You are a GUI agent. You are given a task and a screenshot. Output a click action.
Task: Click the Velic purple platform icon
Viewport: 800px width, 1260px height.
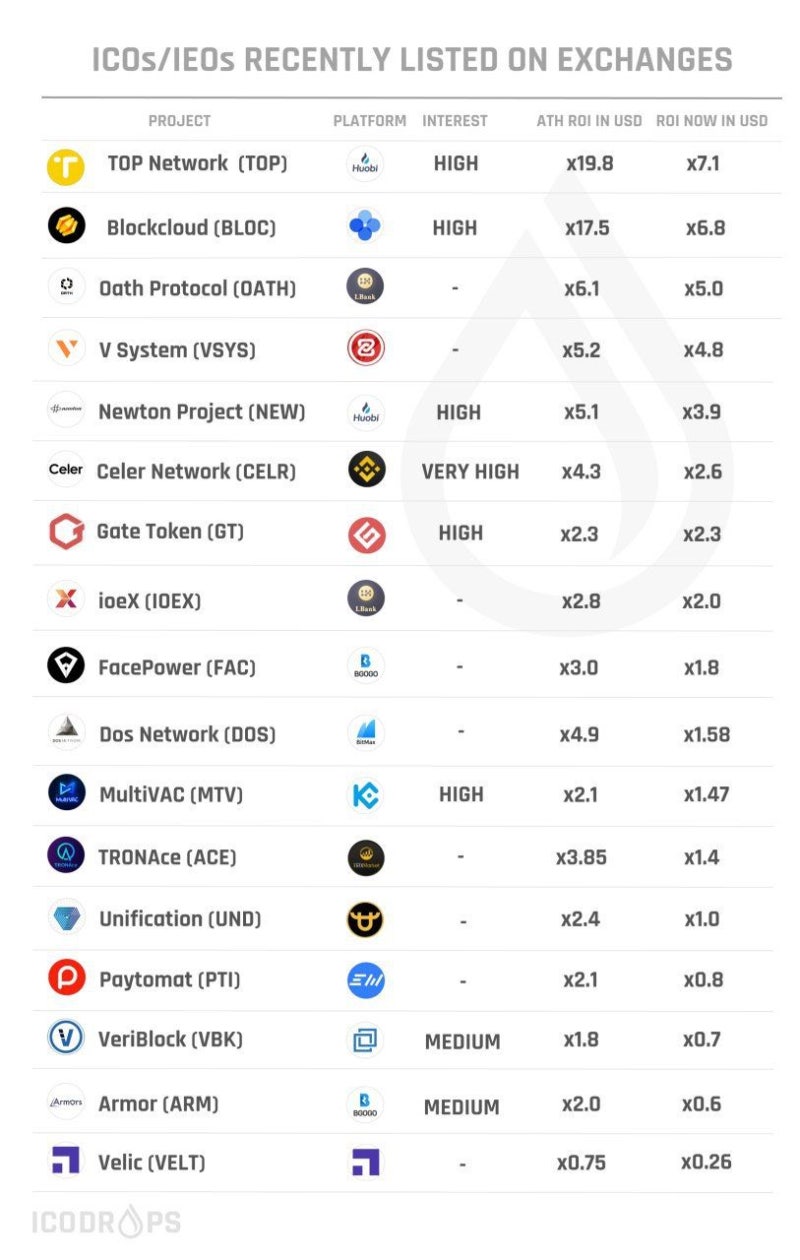[x=366, y=1162]
